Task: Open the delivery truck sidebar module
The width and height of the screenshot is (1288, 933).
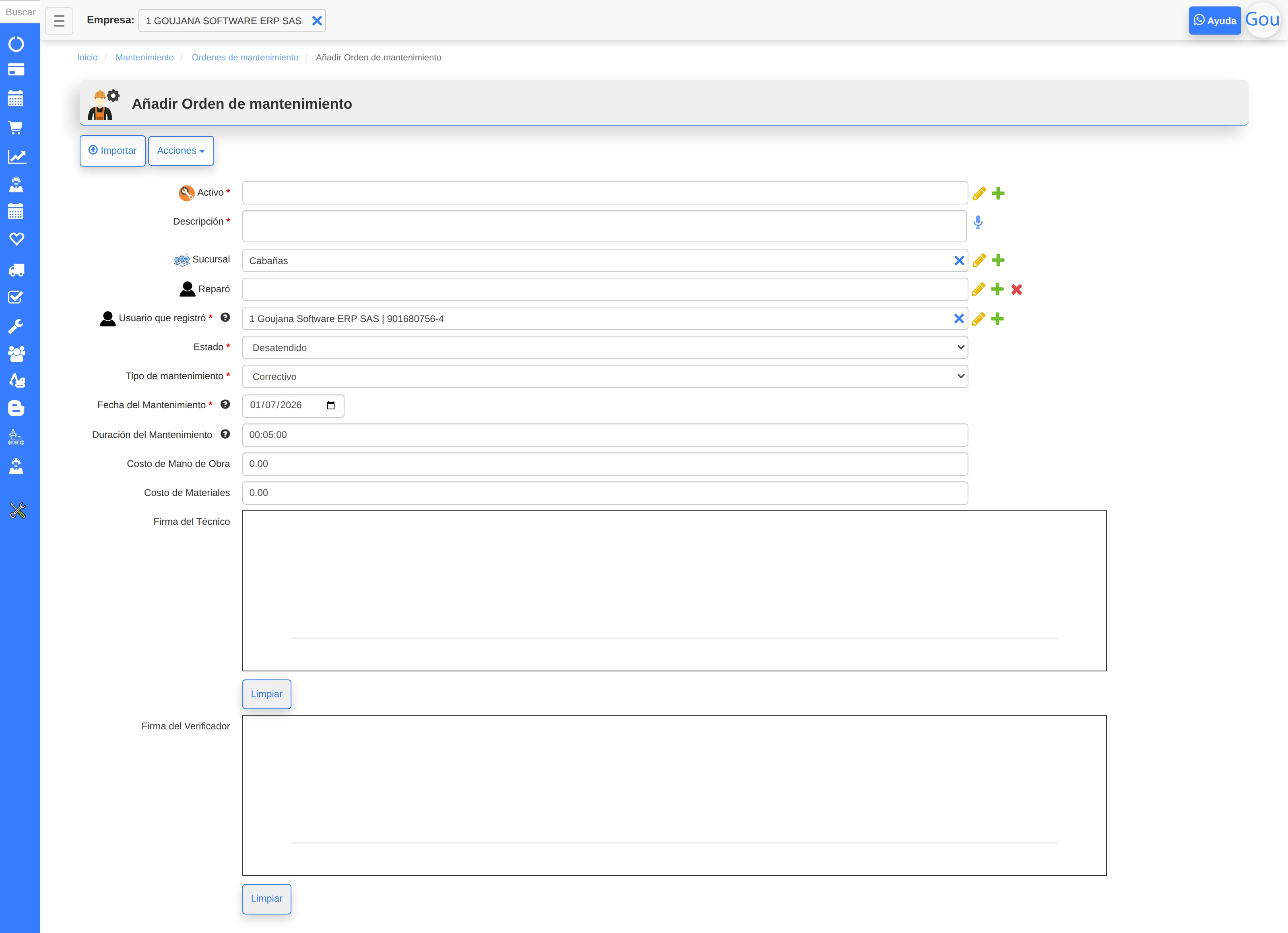Action: [x=17, y=270]
